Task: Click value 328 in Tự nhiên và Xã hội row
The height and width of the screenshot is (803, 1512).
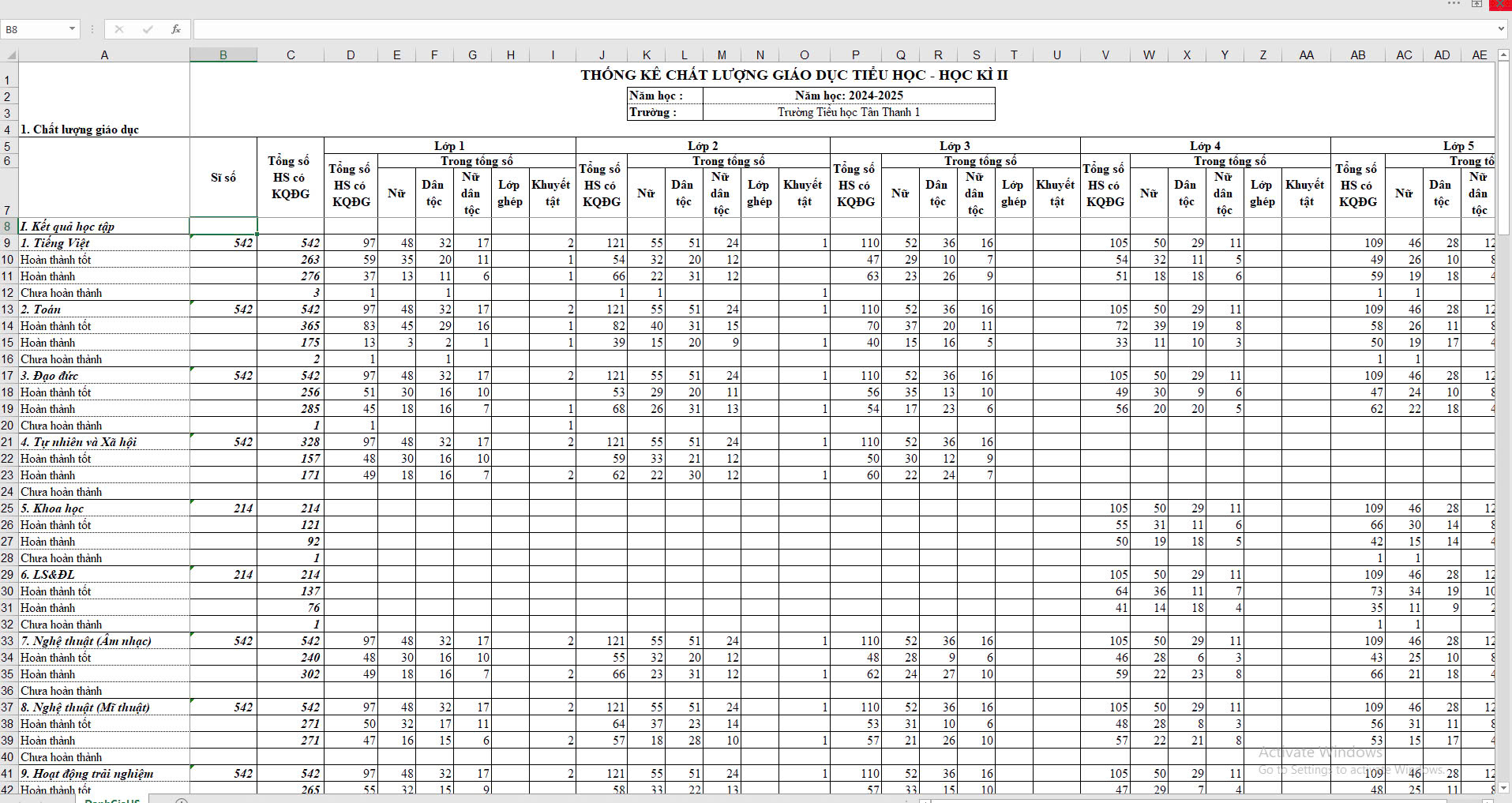Action: click(x=291, y=442)
